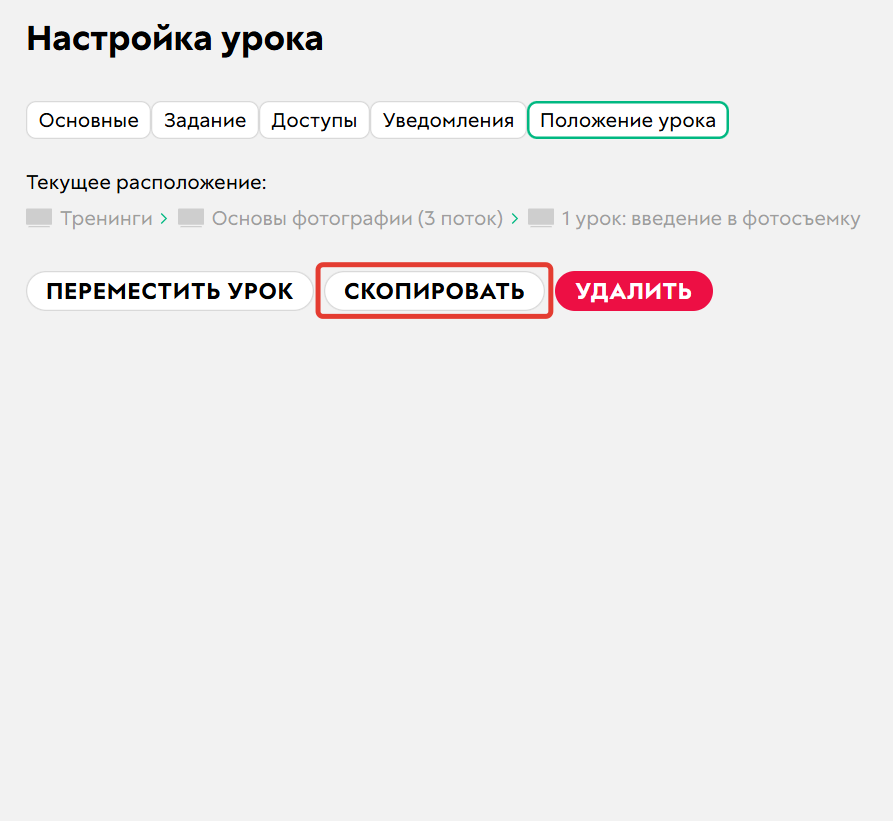
Task: Click the green chevron before 1 урок item
Action: [517, 218]
